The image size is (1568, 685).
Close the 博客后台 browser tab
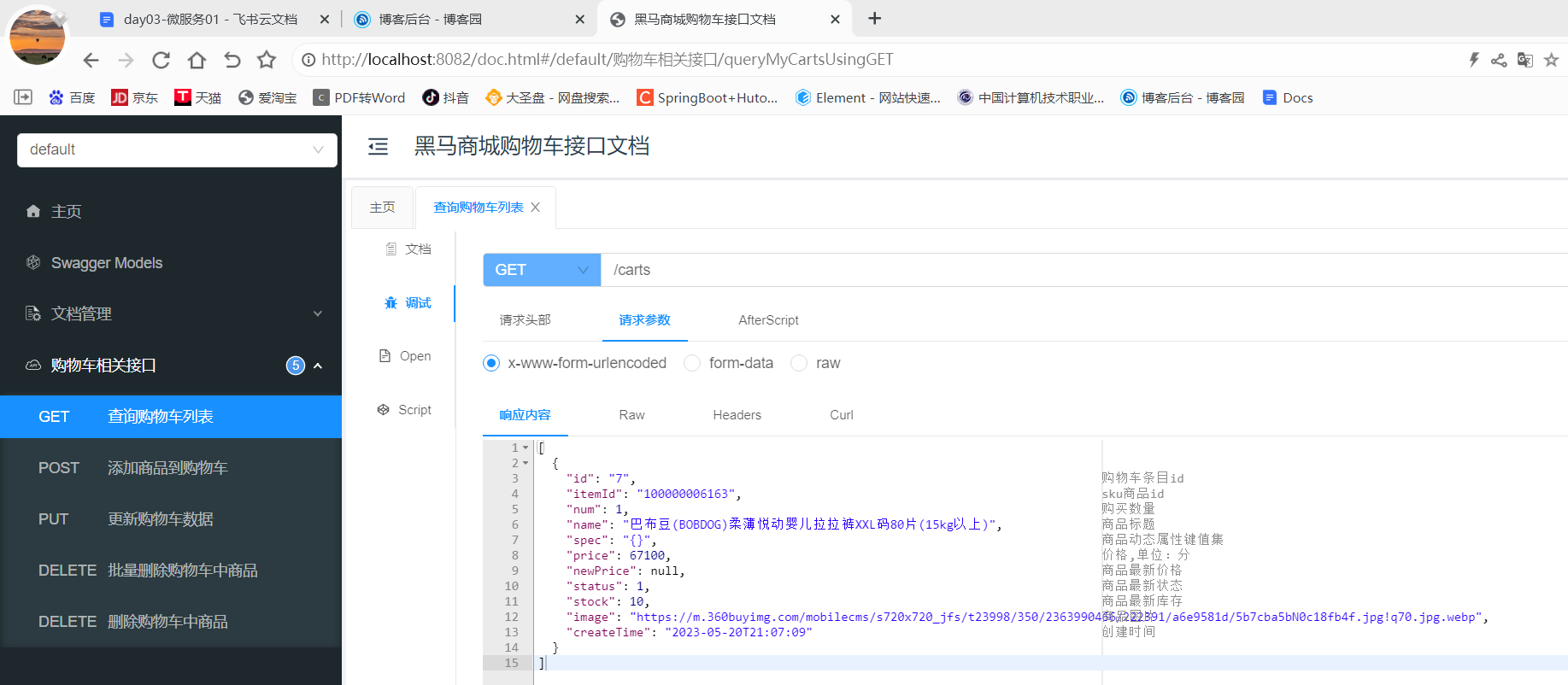580,19
